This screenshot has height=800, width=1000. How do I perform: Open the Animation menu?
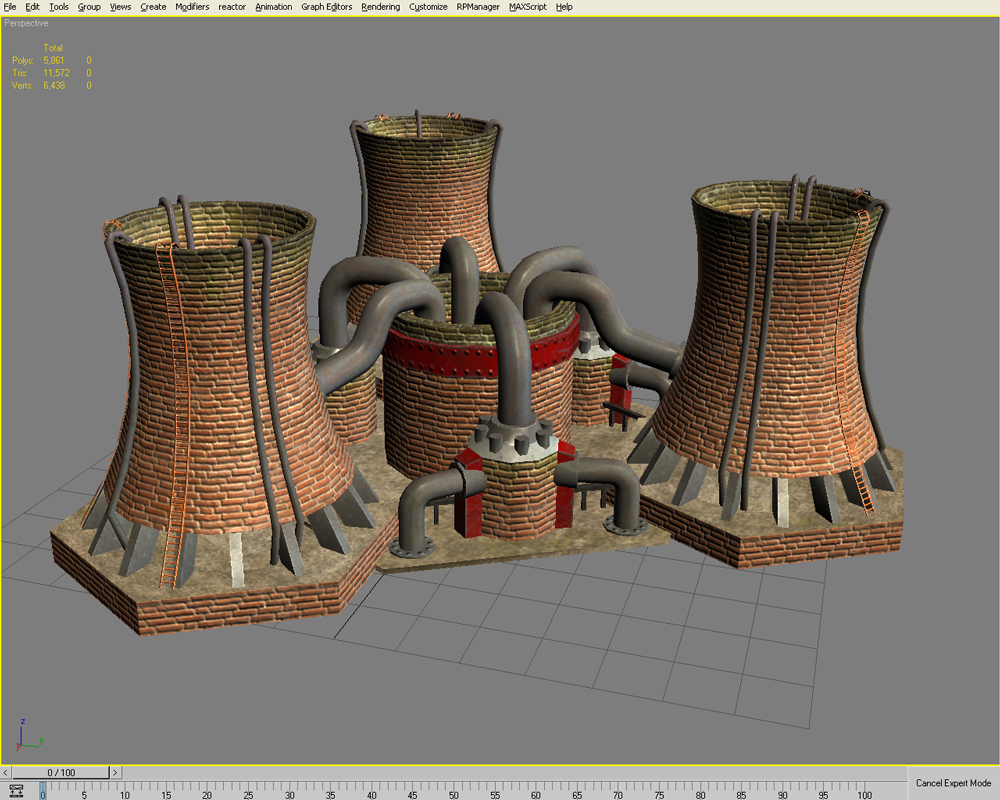272,7
